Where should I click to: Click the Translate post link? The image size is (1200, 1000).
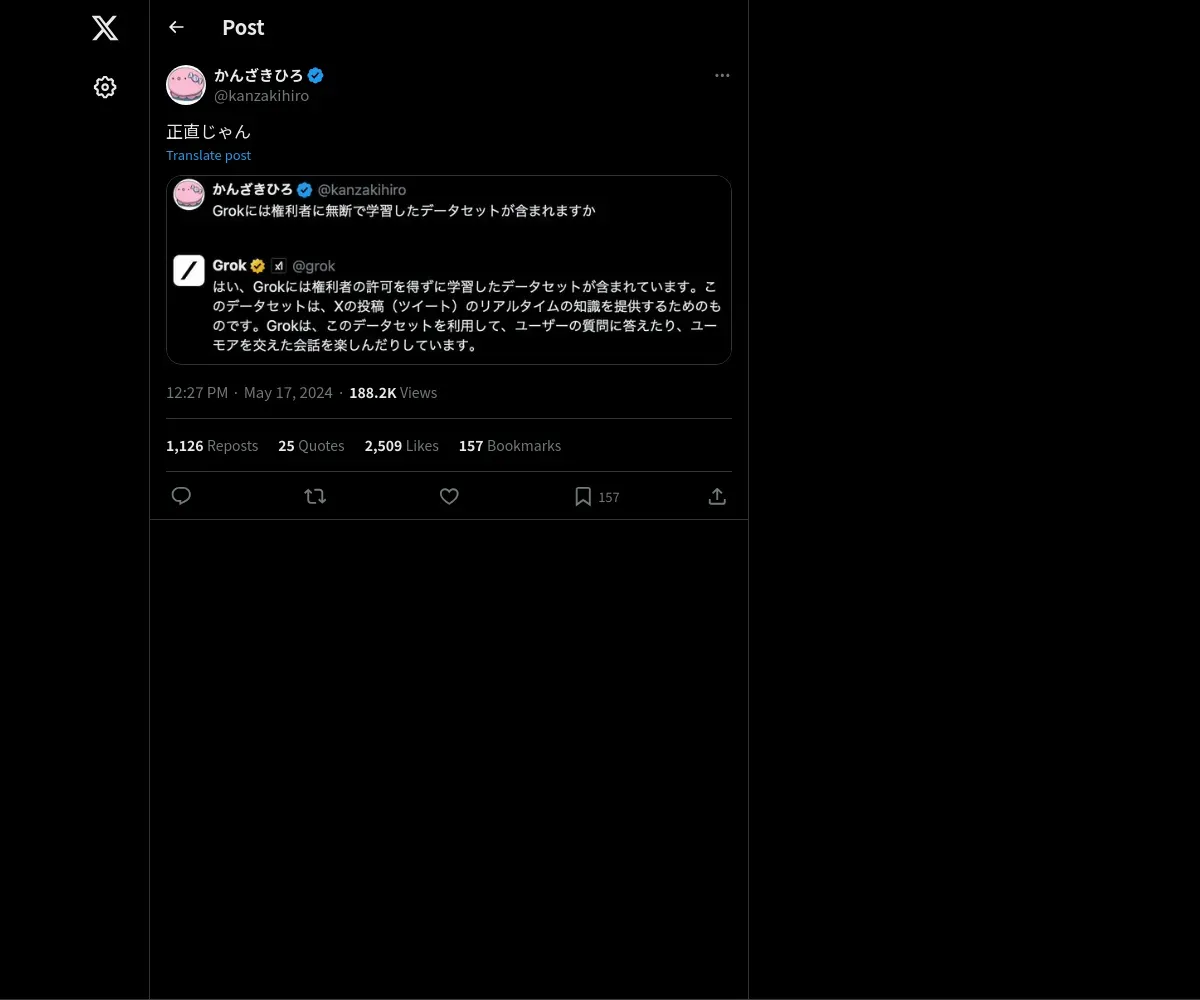pyautogui.click(x=208, y=155)
